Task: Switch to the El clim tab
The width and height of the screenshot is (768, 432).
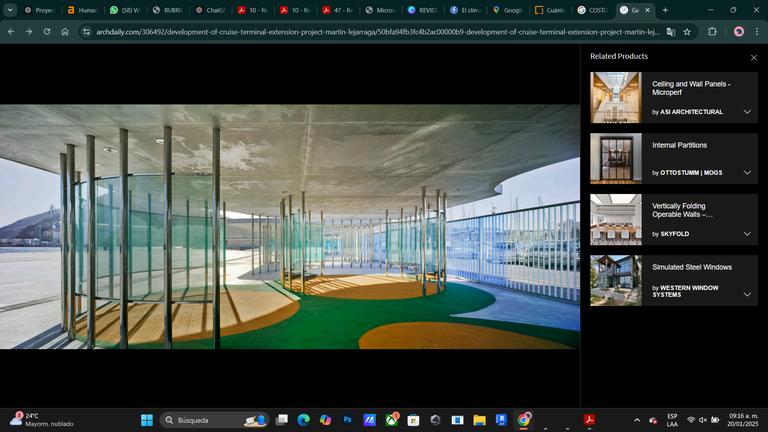Action: (x=464, y=10)
